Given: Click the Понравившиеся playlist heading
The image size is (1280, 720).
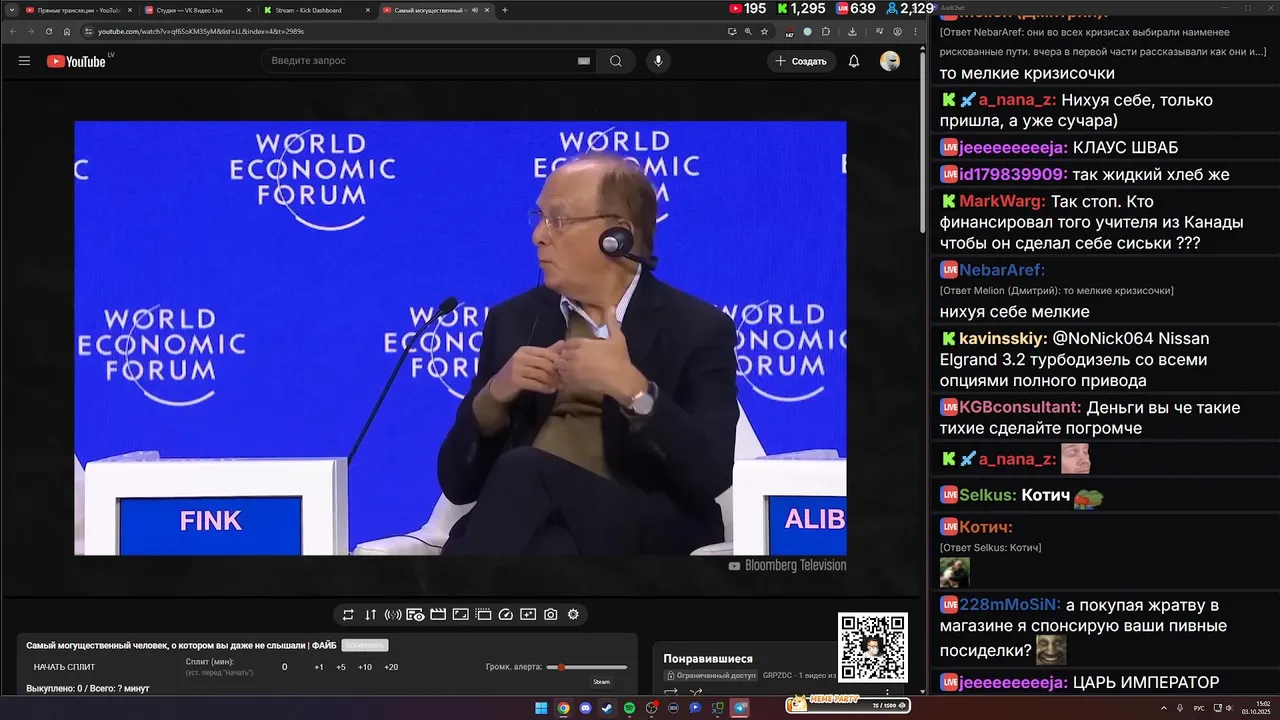Looking at the screenshot, I should (x=708, y=659).
